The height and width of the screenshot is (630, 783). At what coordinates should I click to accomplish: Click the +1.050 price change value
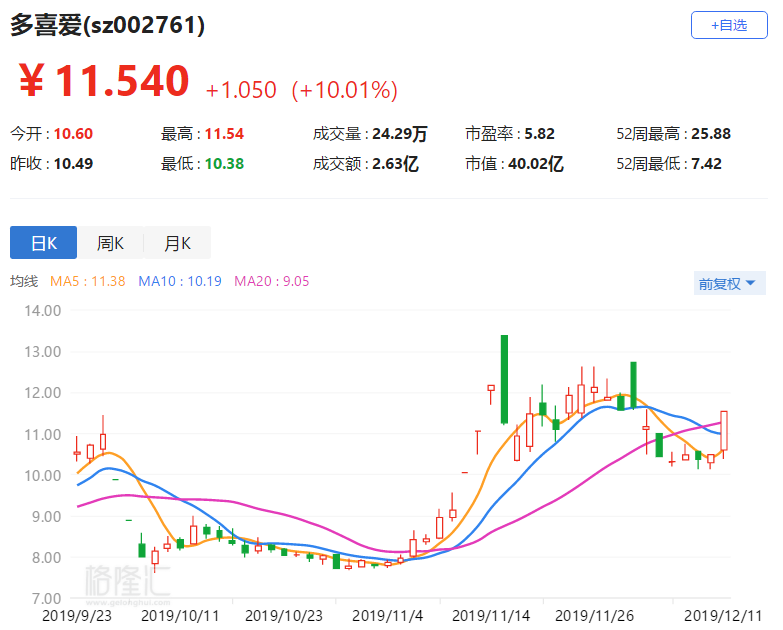pyautogui.click(x=241, y=90)
